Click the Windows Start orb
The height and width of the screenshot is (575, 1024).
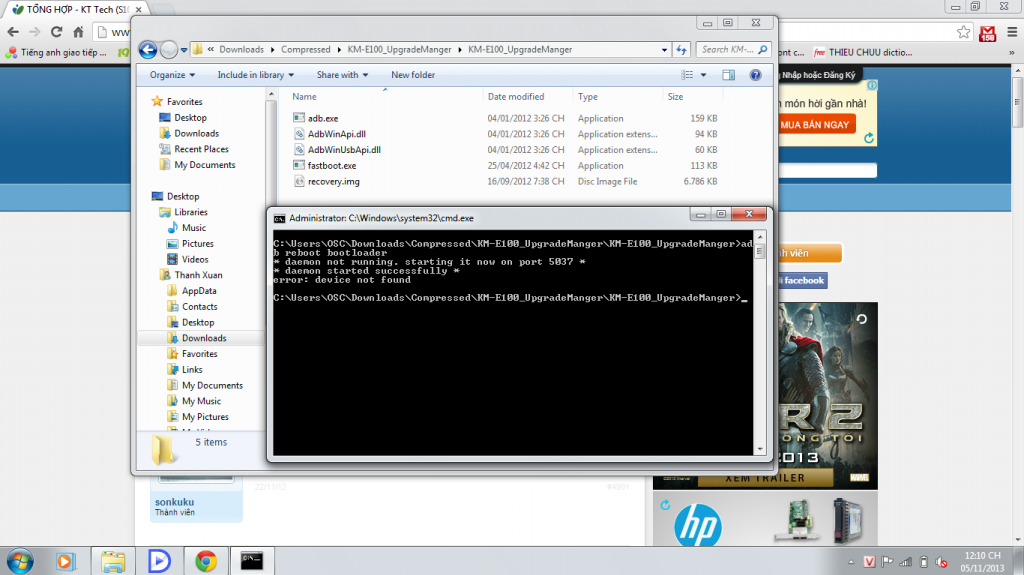[x=19, y=561]
